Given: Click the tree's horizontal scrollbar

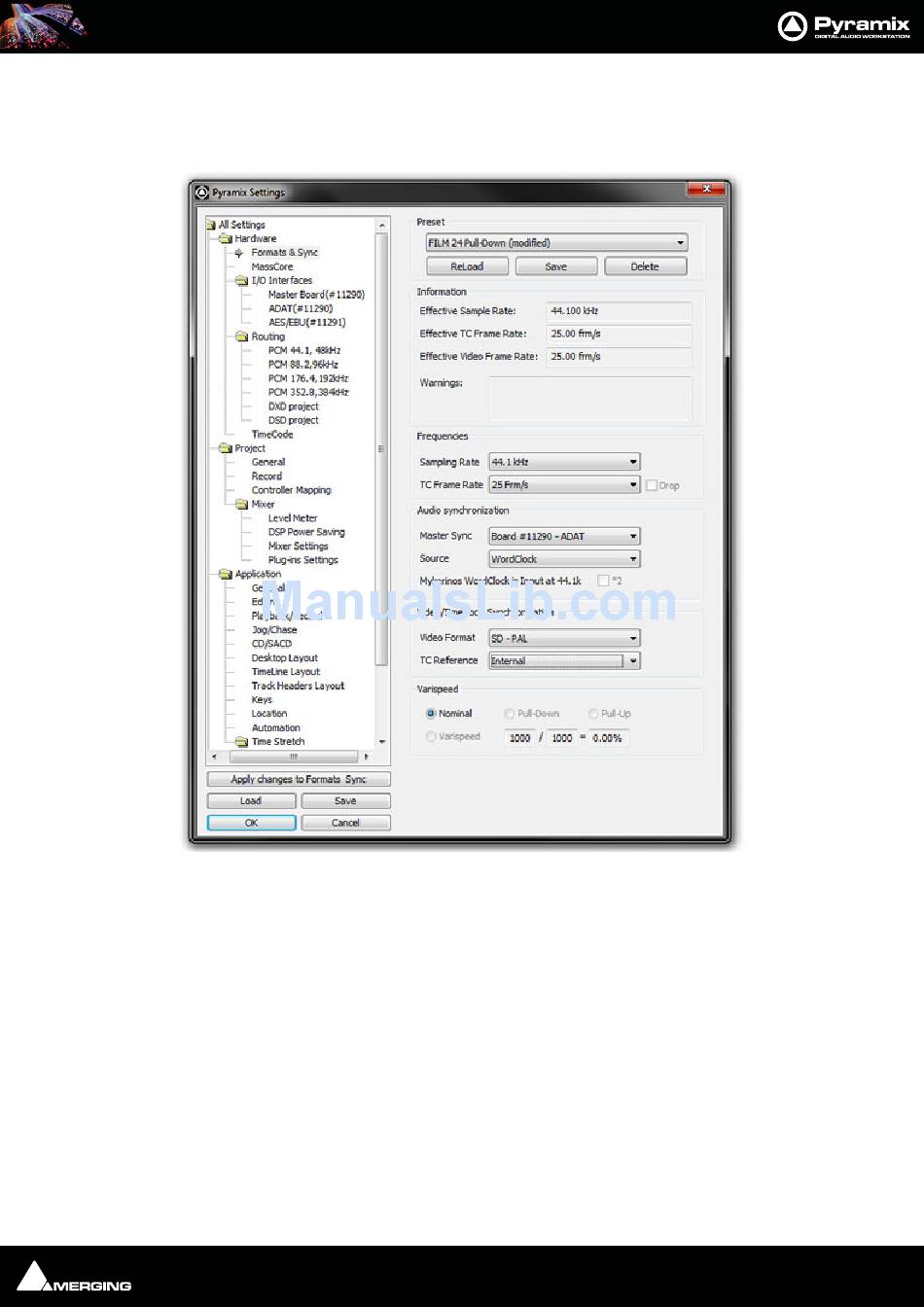Looking at the screenshot, I should [293, 757].
